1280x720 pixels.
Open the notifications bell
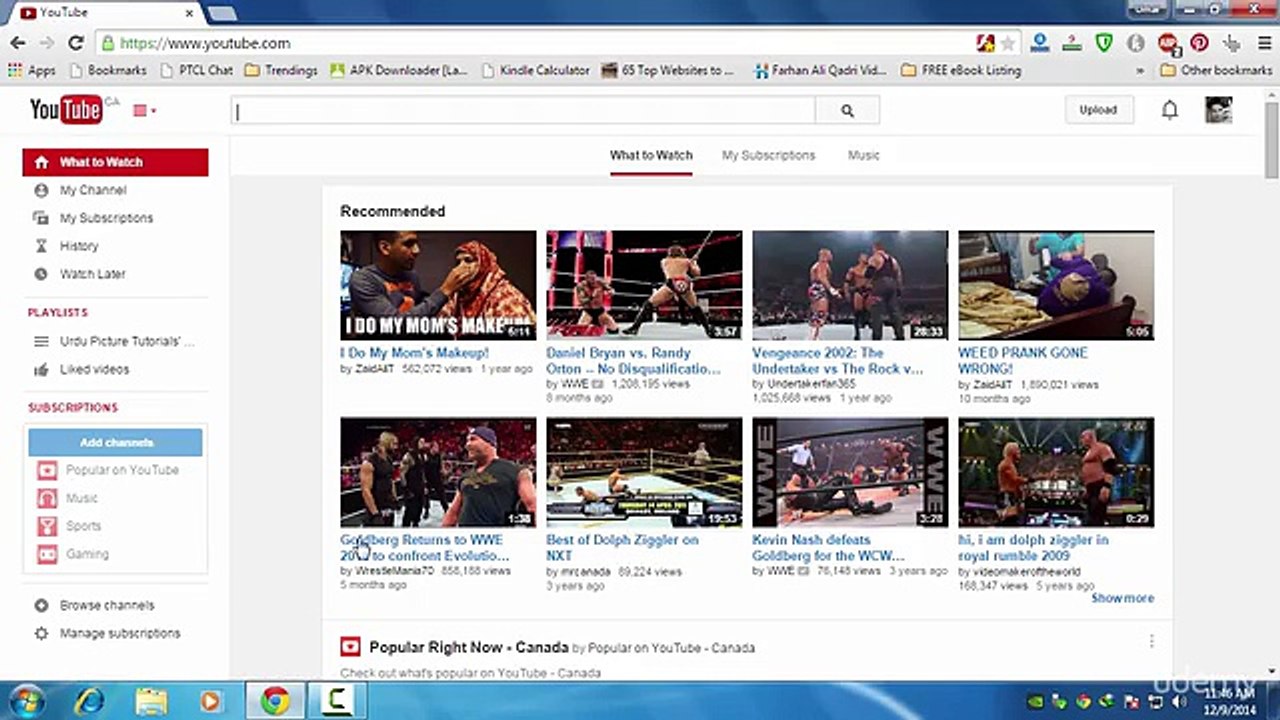click(x=1169, y=110)
